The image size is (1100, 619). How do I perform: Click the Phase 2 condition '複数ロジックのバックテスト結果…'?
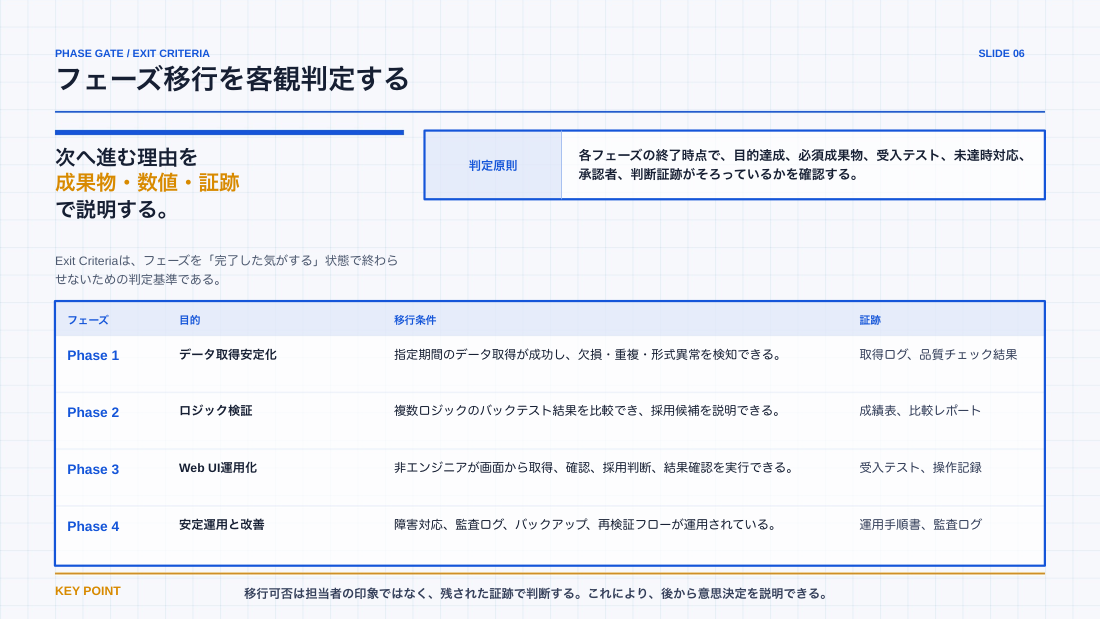click(587, 411)
